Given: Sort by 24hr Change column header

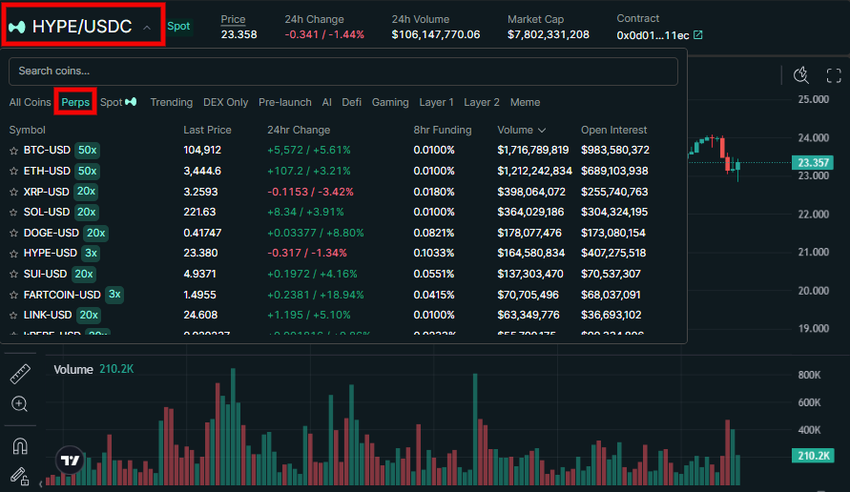Looking at the screenshot, I should [x=299, y=130].
